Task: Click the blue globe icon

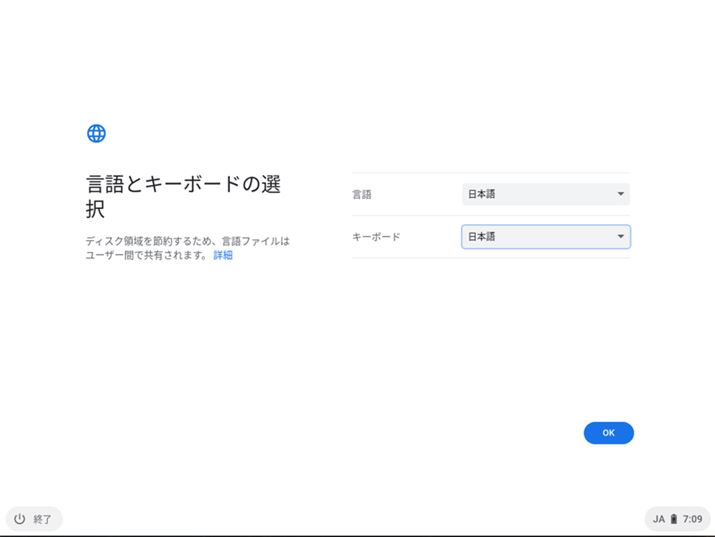Action: 96,134
